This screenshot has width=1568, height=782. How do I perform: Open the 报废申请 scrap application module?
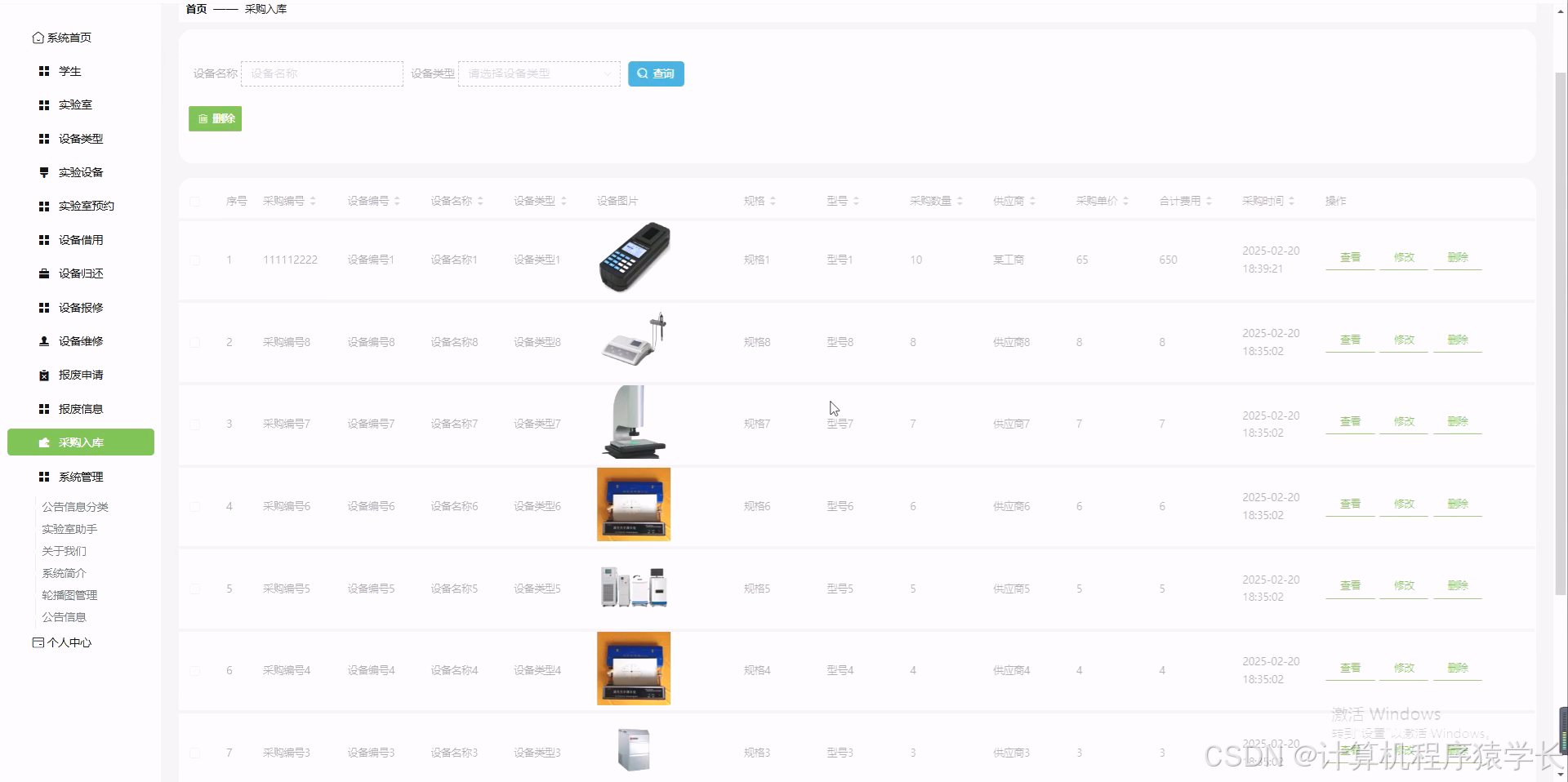[78, 375]
